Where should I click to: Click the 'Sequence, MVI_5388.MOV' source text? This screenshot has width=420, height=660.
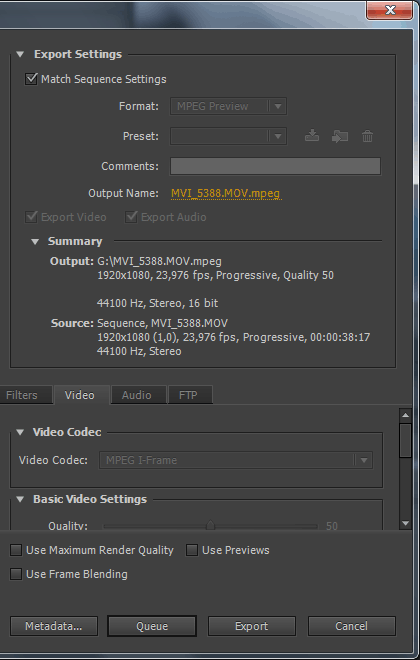click(162, 323)
